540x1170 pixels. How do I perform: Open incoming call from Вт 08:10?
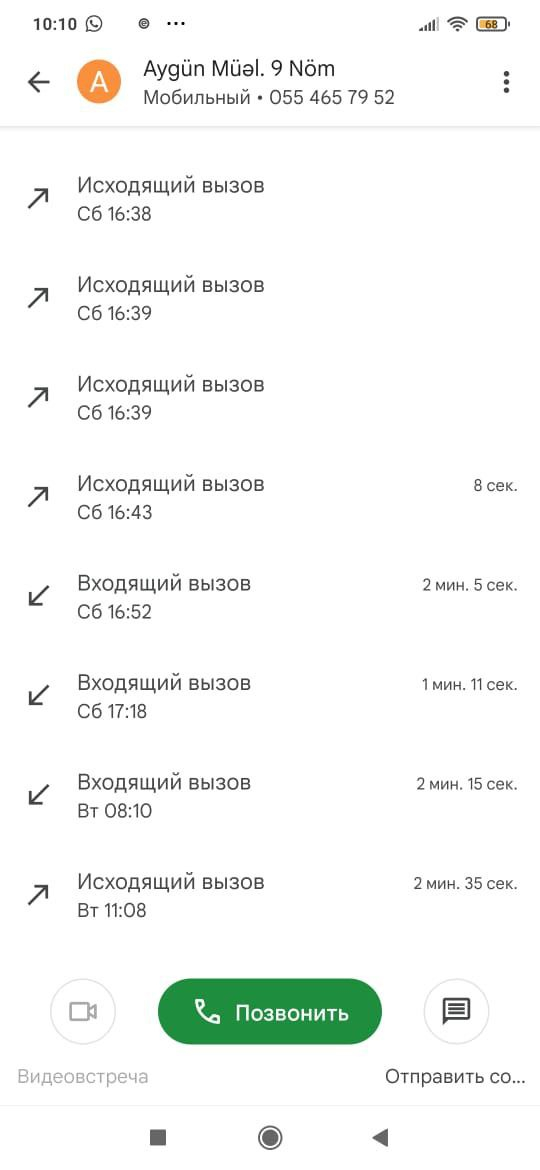[270, 795]
